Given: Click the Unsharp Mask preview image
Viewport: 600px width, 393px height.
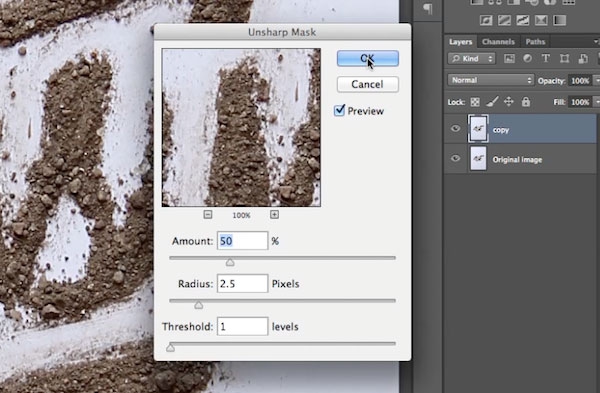Looking at the screenshot, I should tap(241, 127).
